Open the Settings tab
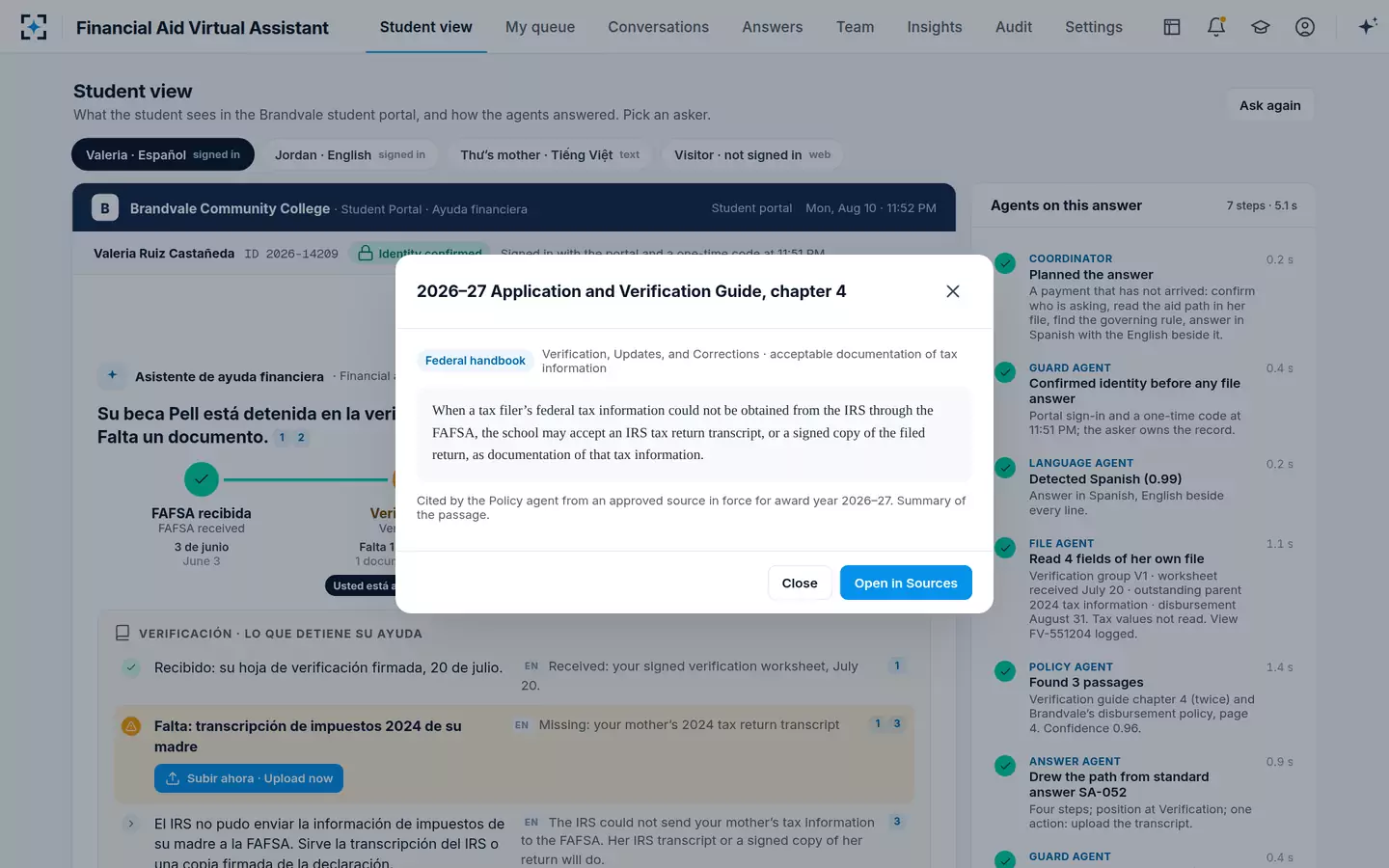1389x868 pixels. click(1094, 27)
